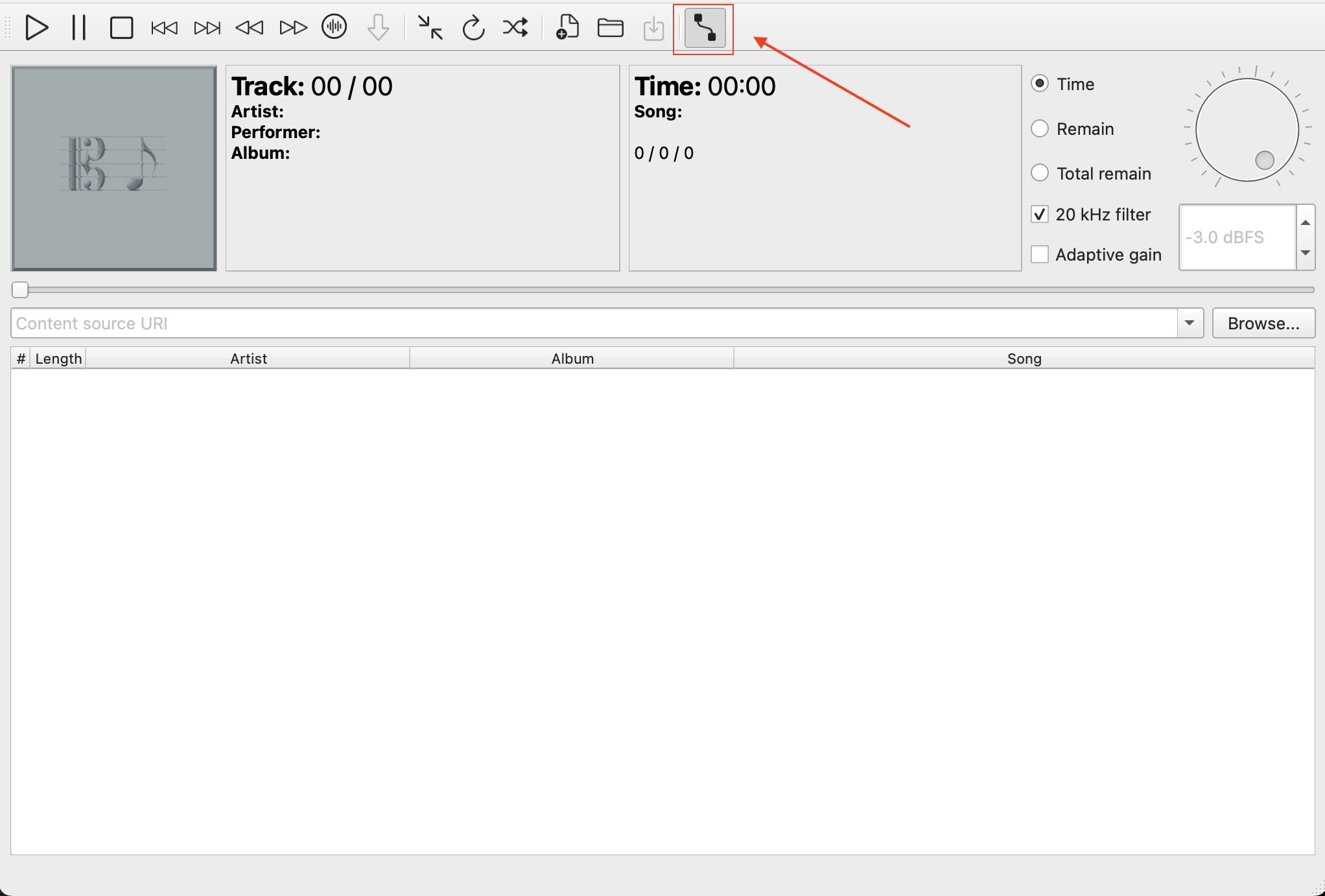Skip to the next track

click(207, 28)
